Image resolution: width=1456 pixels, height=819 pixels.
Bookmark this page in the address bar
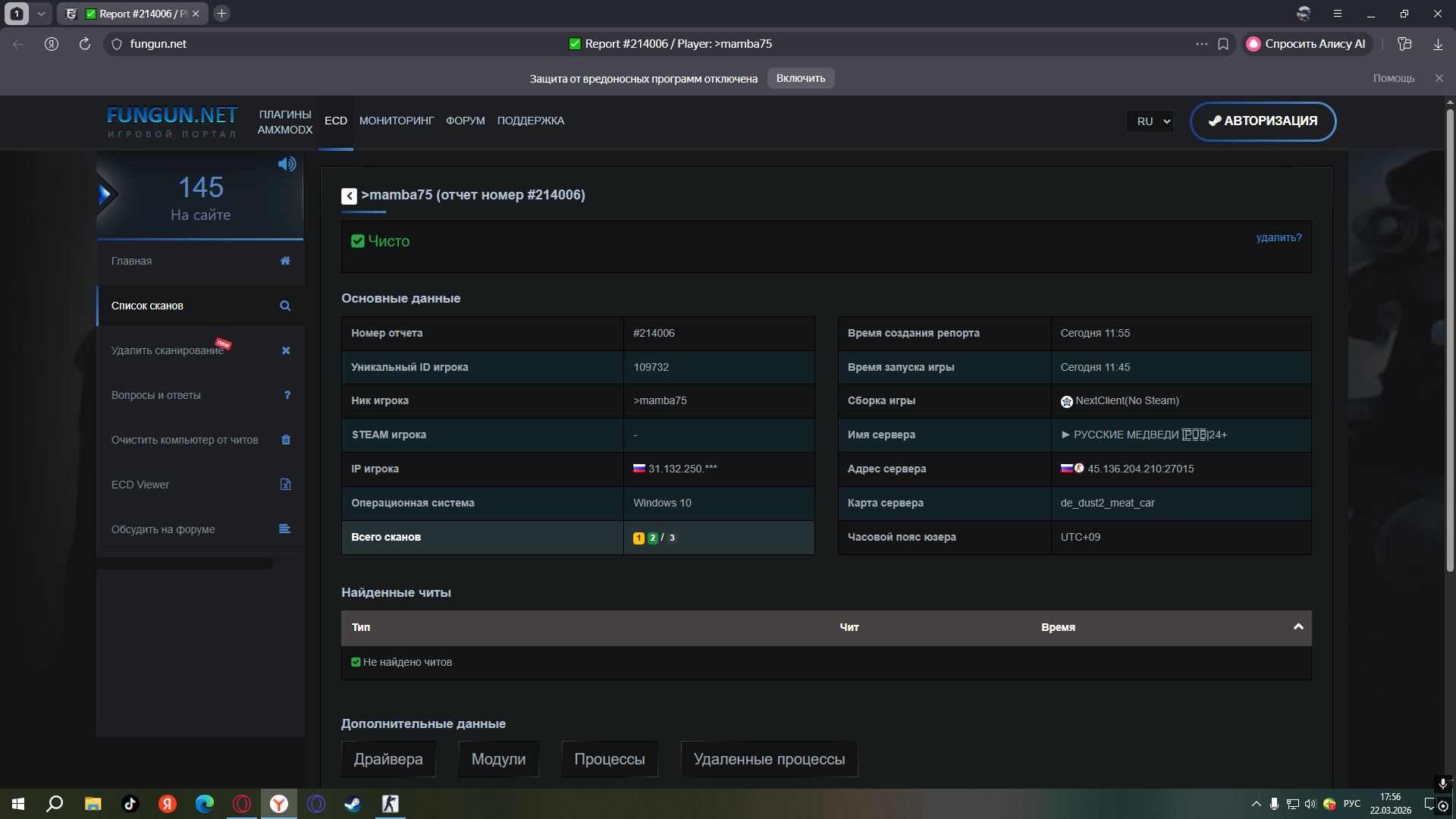click(x=1223, y=44)
